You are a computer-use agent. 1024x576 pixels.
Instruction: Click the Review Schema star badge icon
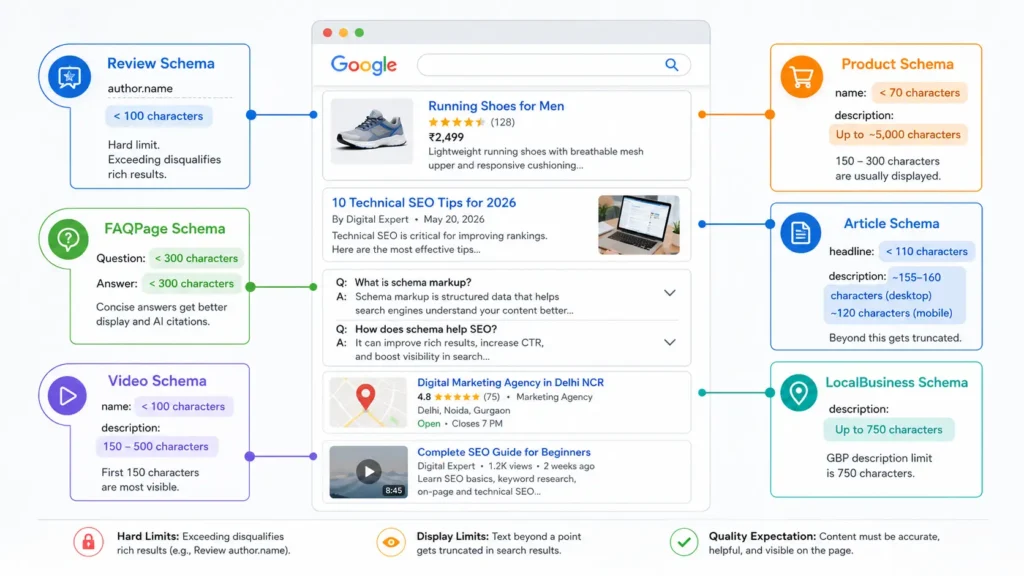69,76
